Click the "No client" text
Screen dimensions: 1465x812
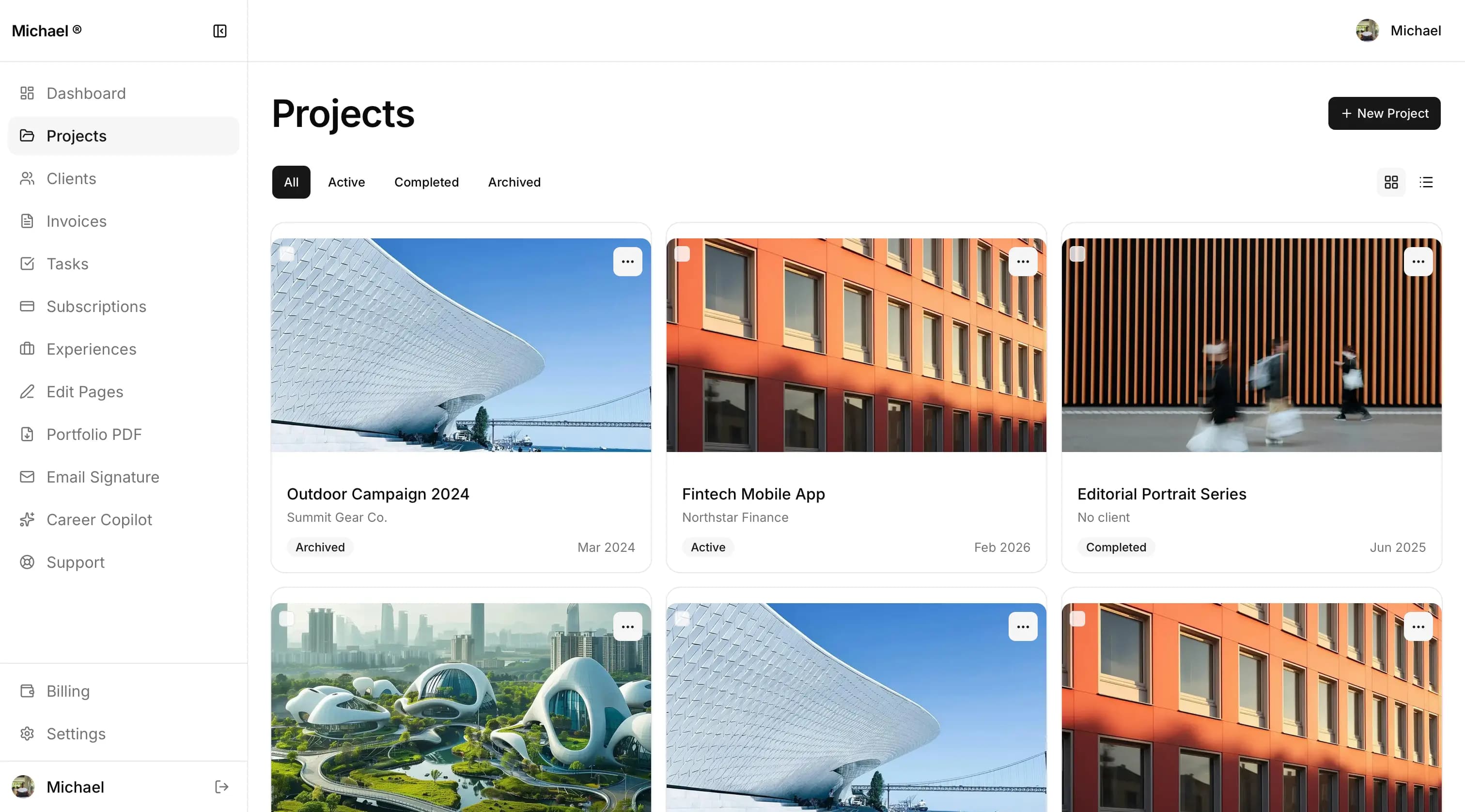[x=1103, y=517]
